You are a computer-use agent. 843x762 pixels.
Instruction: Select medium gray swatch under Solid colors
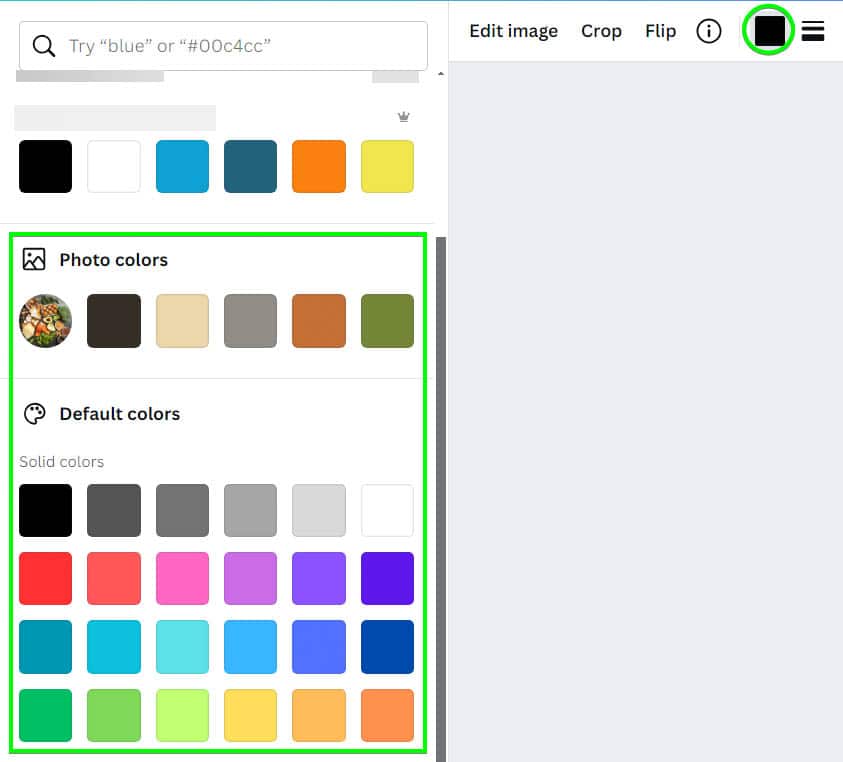pyautogui.click(x=182, y=510)
